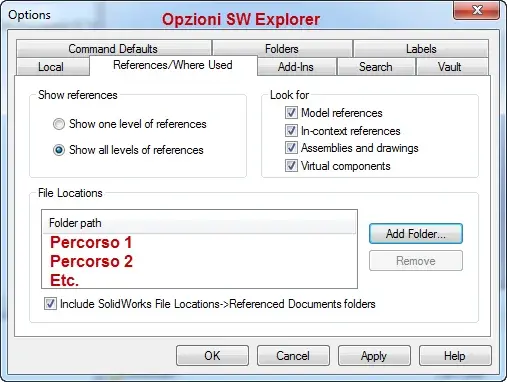
Task: Click the OK button
Action: pyautogui.click(x=212, y=356)
